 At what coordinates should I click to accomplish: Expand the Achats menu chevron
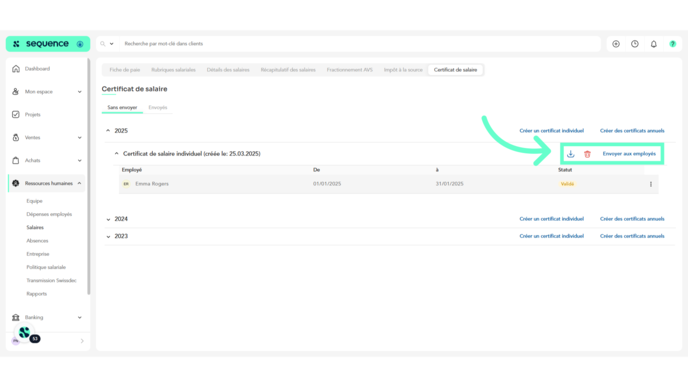[79, 160]
